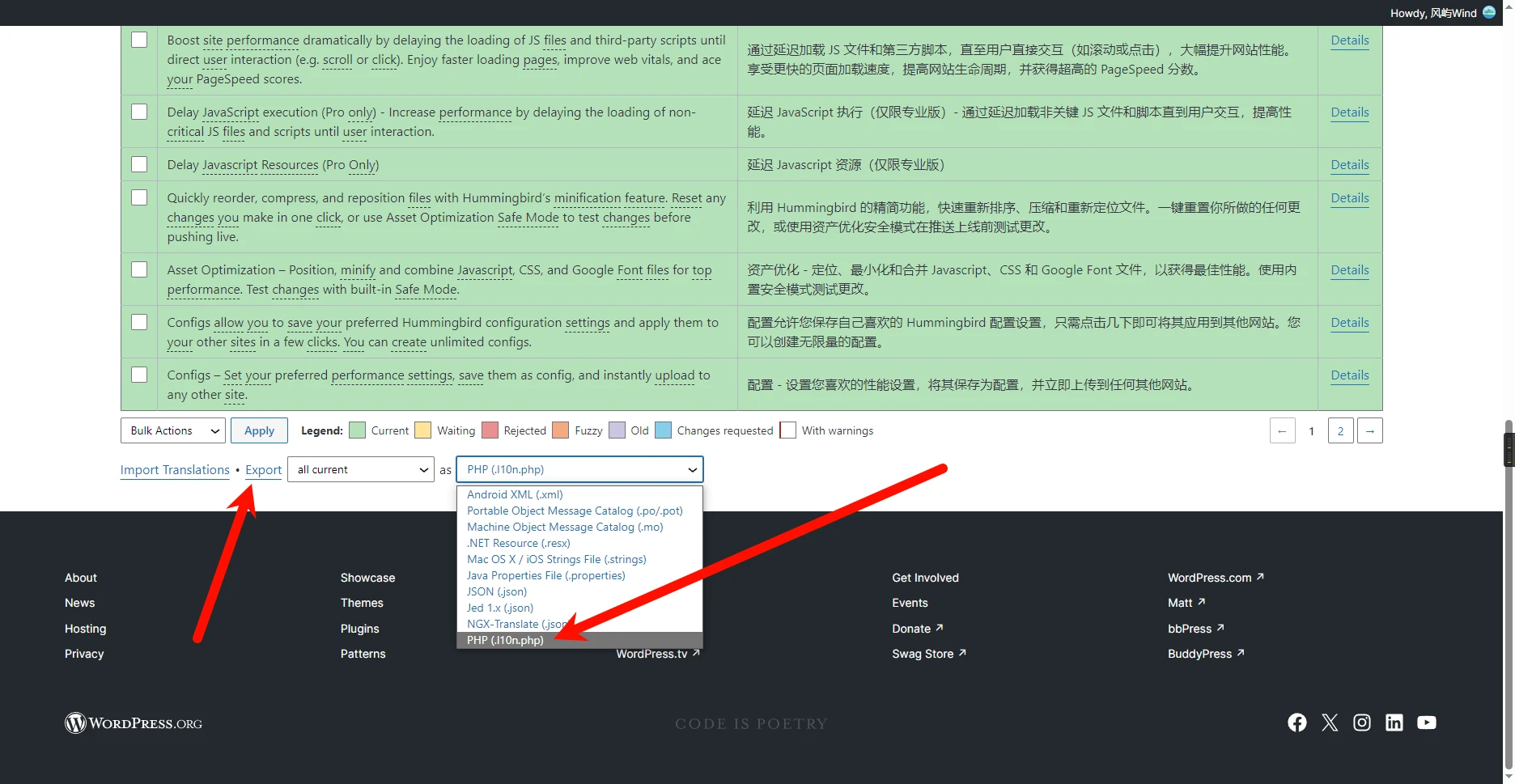Viewport: 1515px width, 784px height.
Task: Open the Bulk Actions dropdown
Action: point(173,431)
